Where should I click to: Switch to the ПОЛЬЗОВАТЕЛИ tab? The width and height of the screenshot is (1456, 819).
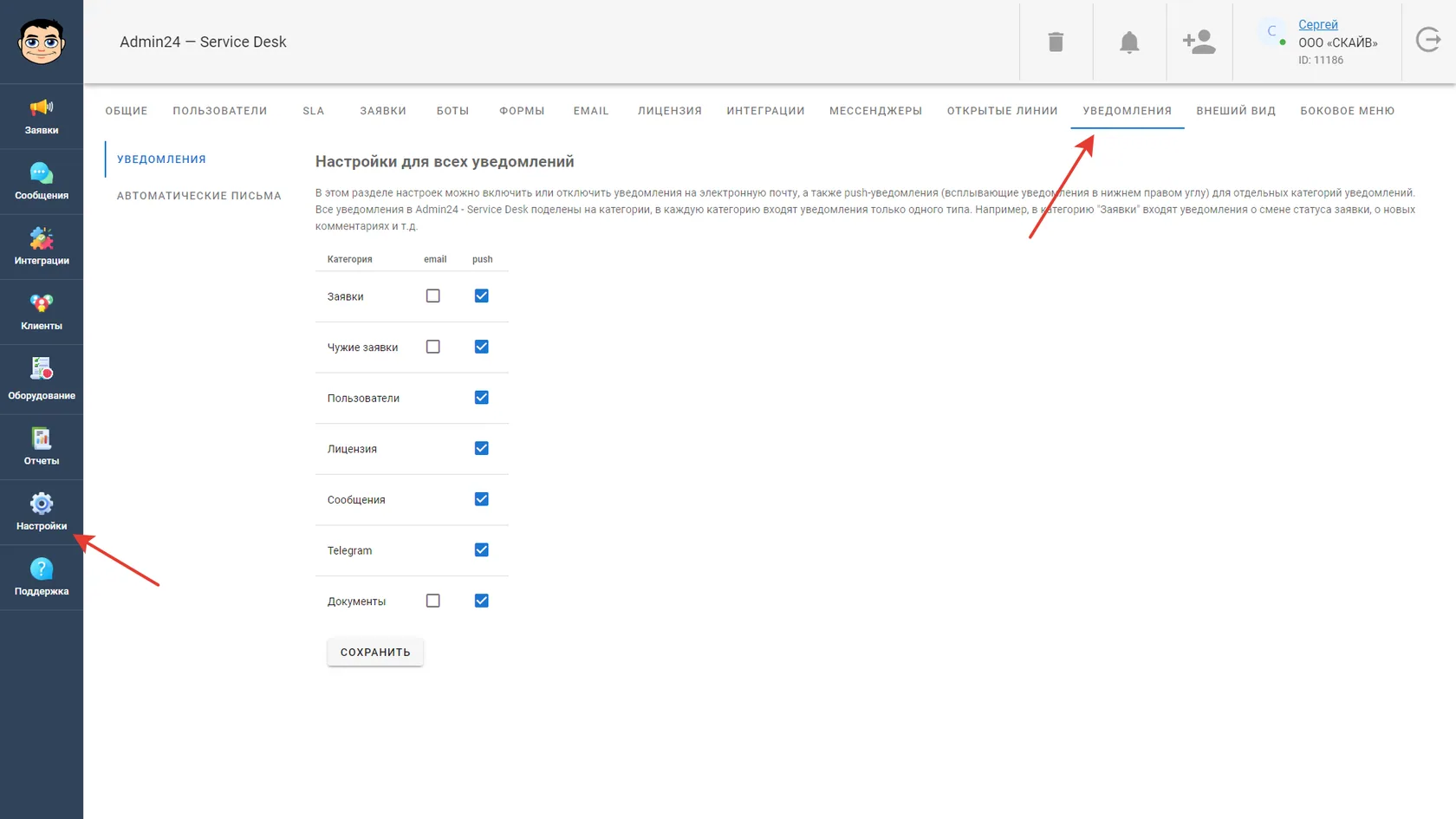pos(220,111)
